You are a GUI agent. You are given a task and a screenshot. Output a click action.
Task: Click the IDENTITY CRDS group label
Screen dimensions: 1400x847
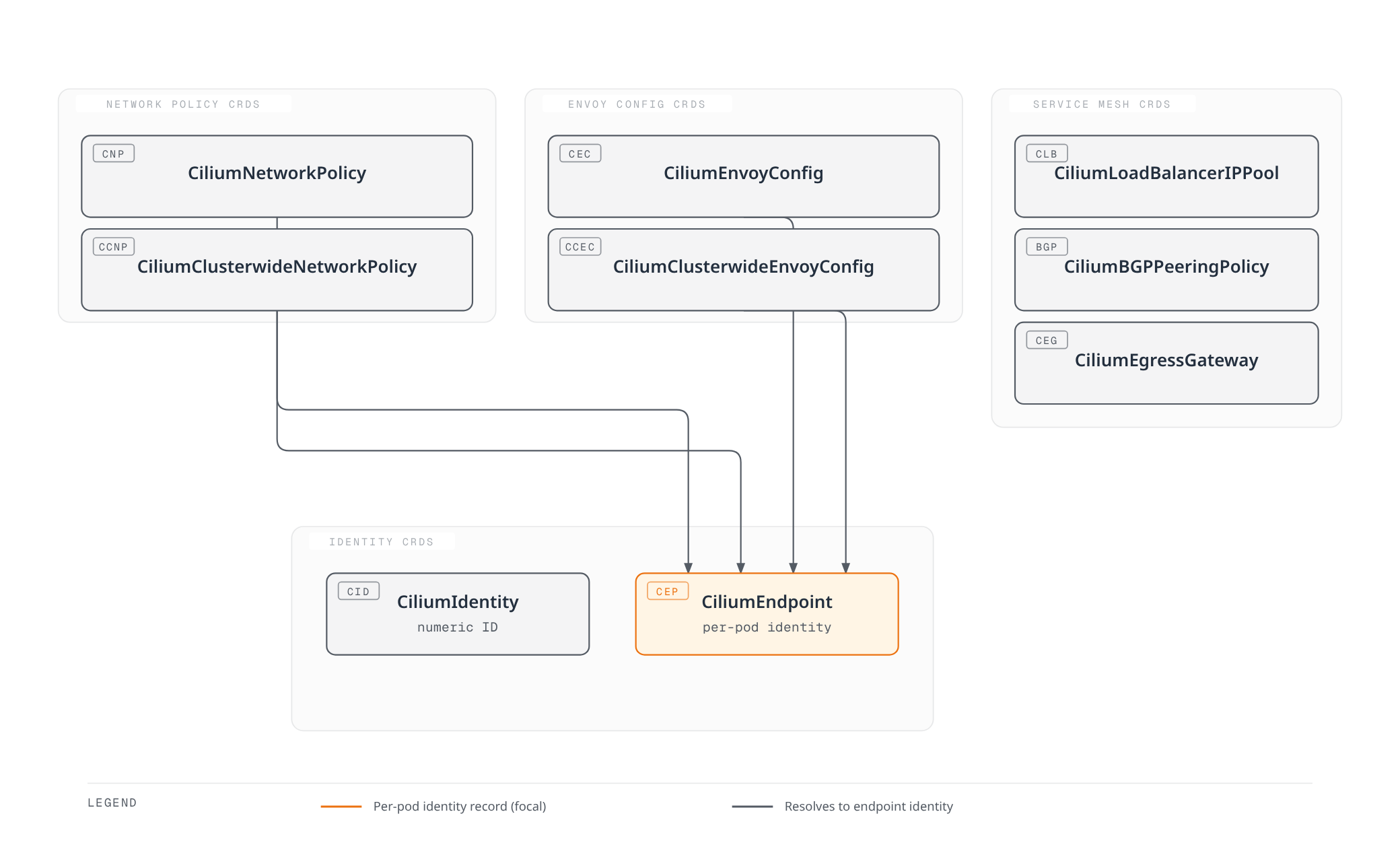pos(381,542)
